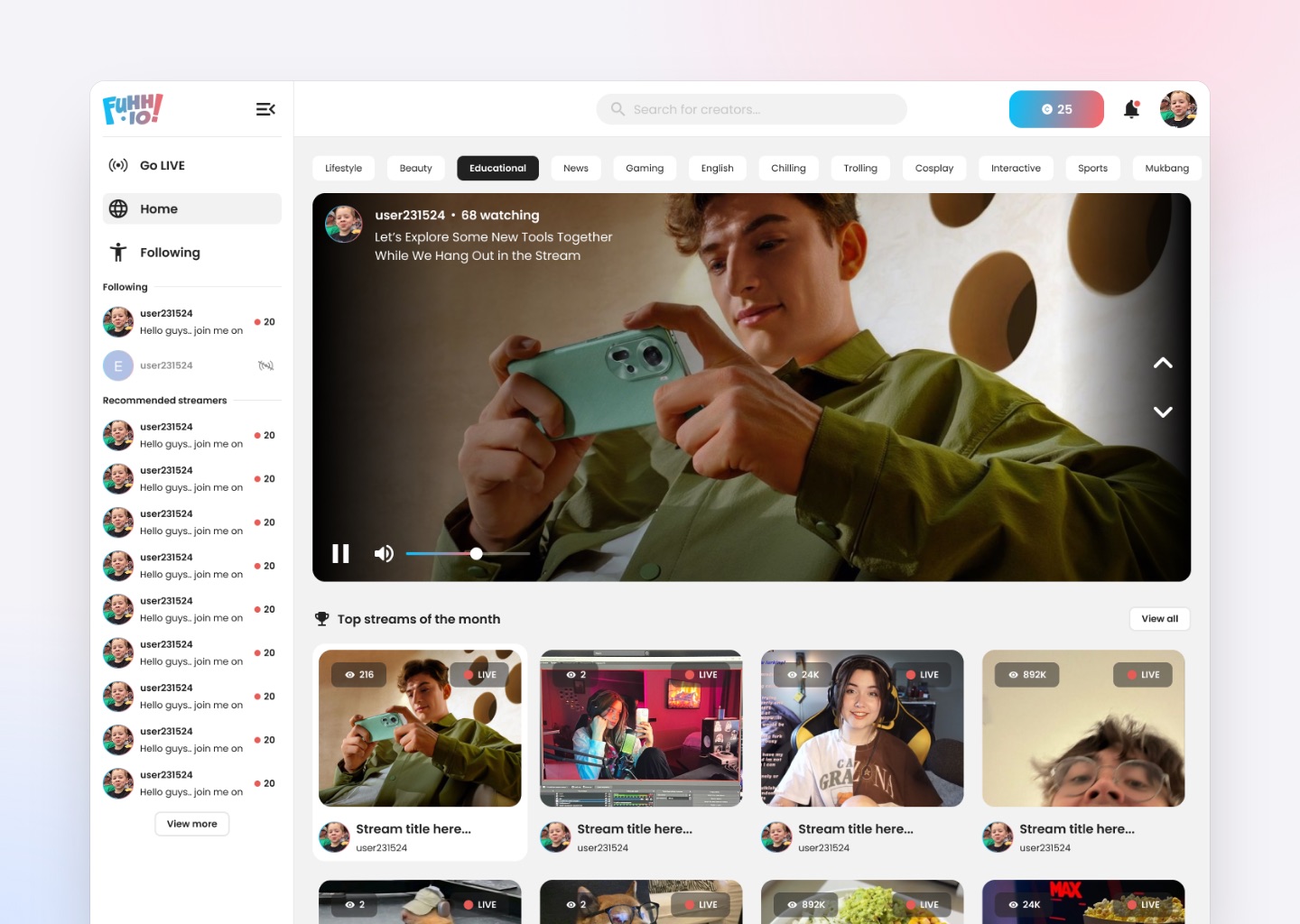
Task: Open the headset gamer girl thumbnail
Action: point(862,728)
